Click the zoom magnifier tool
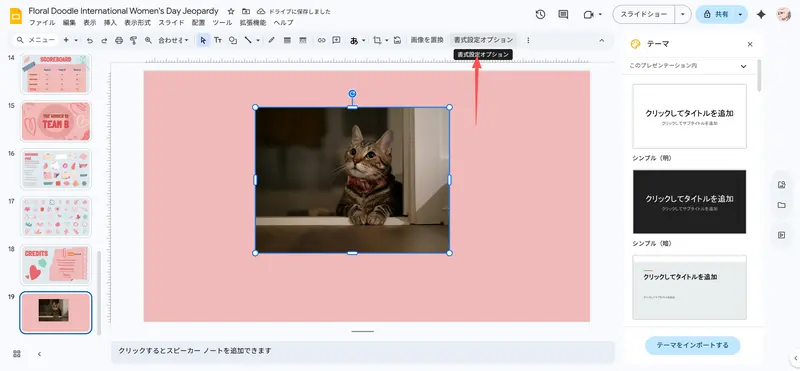The height and width of the screenshot is (371, 800). coord(148,40)
